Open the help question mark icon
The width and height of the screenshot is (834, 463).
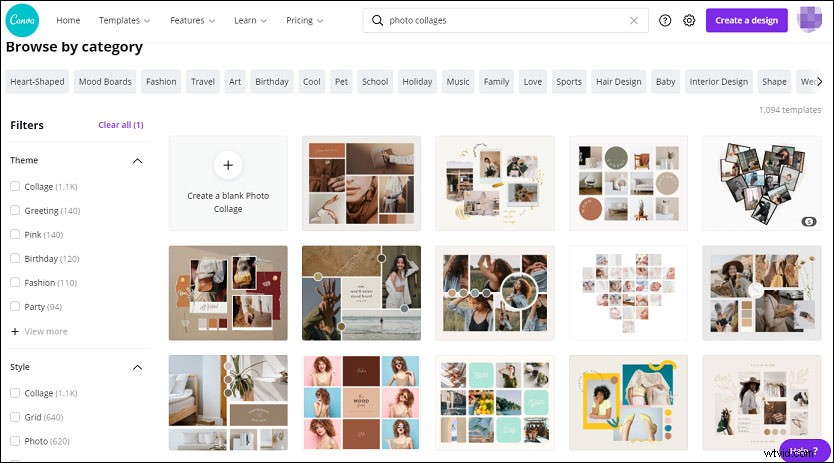[x=665, y=20]
